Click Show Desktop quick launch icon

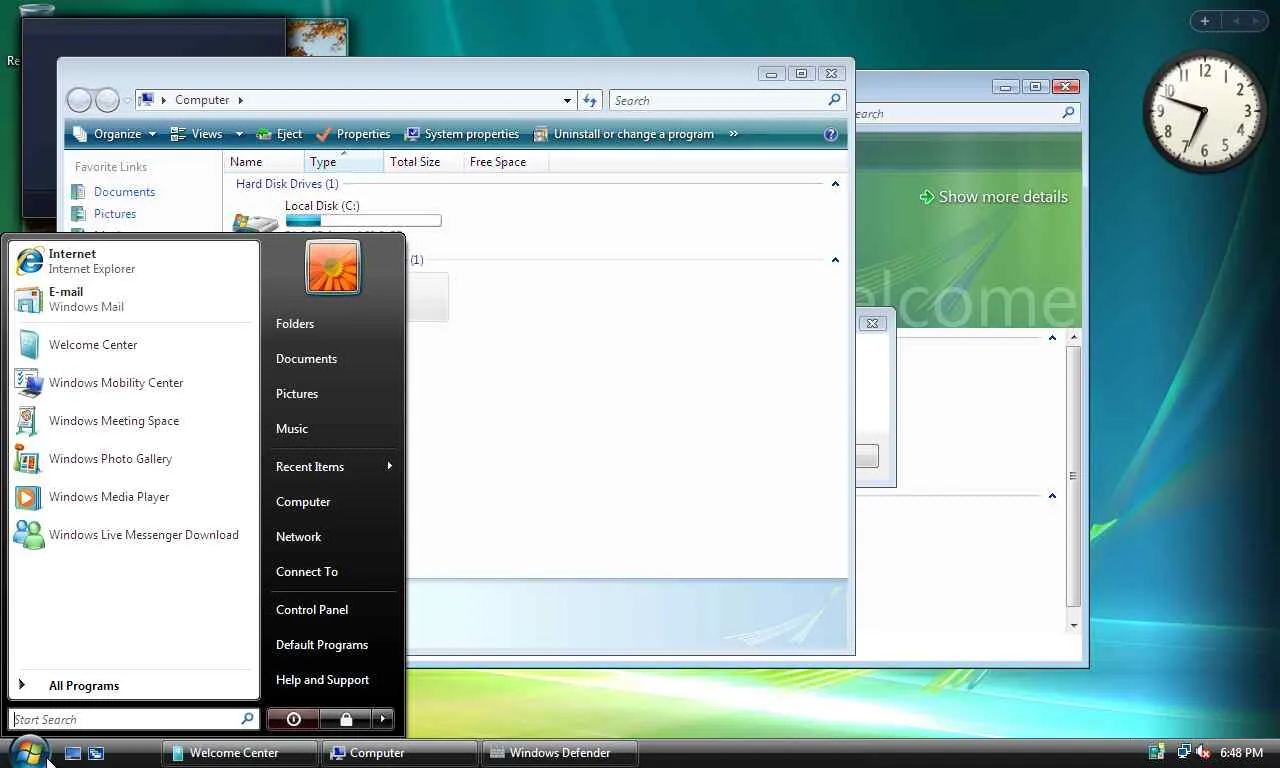pyautogui.click(x=73, y=753)
